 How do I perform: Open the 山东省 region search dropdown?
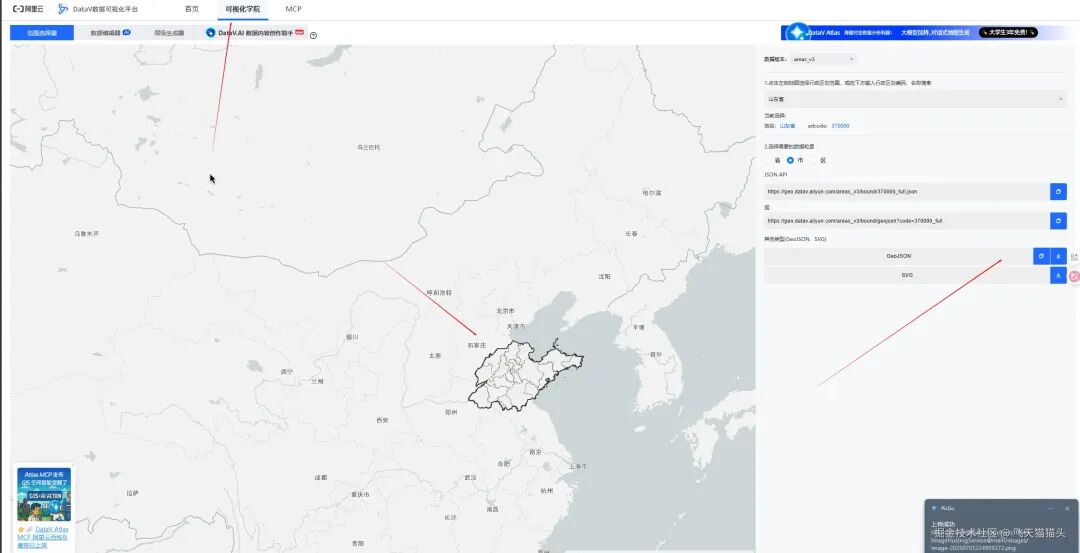[x=915, y=99]
